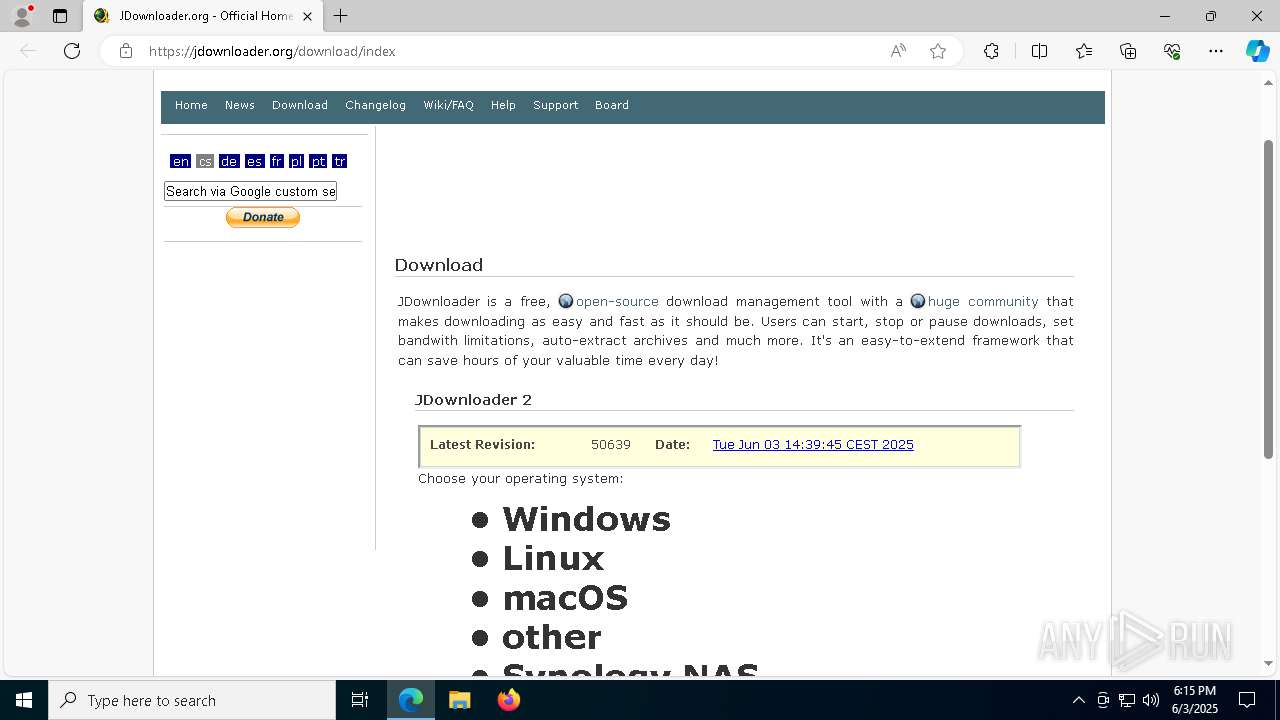Switch site language to tr
This screenshot has width=1280, height=720.
pos(340,161)
